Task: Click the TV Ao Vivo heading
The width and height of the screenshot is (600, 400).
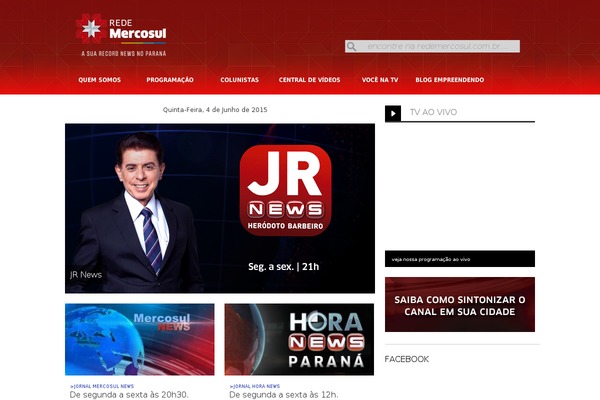Action: 433,112
